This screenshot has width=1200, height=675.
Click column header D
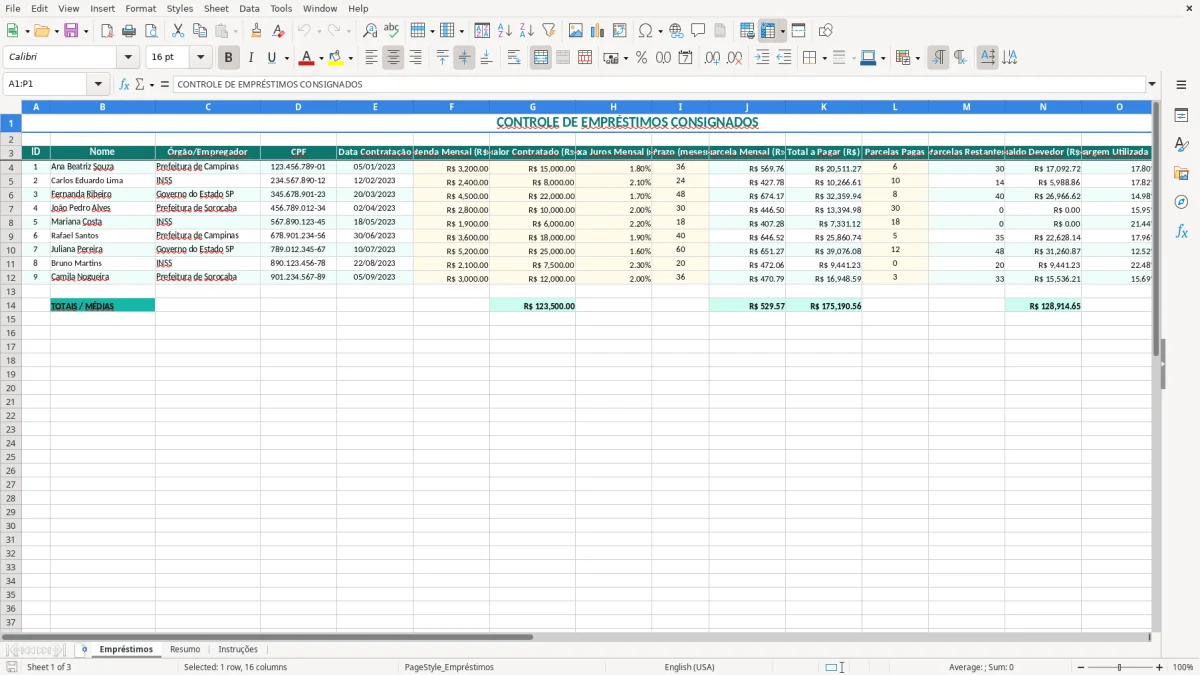pyautogui.click(x=298, y=106)
